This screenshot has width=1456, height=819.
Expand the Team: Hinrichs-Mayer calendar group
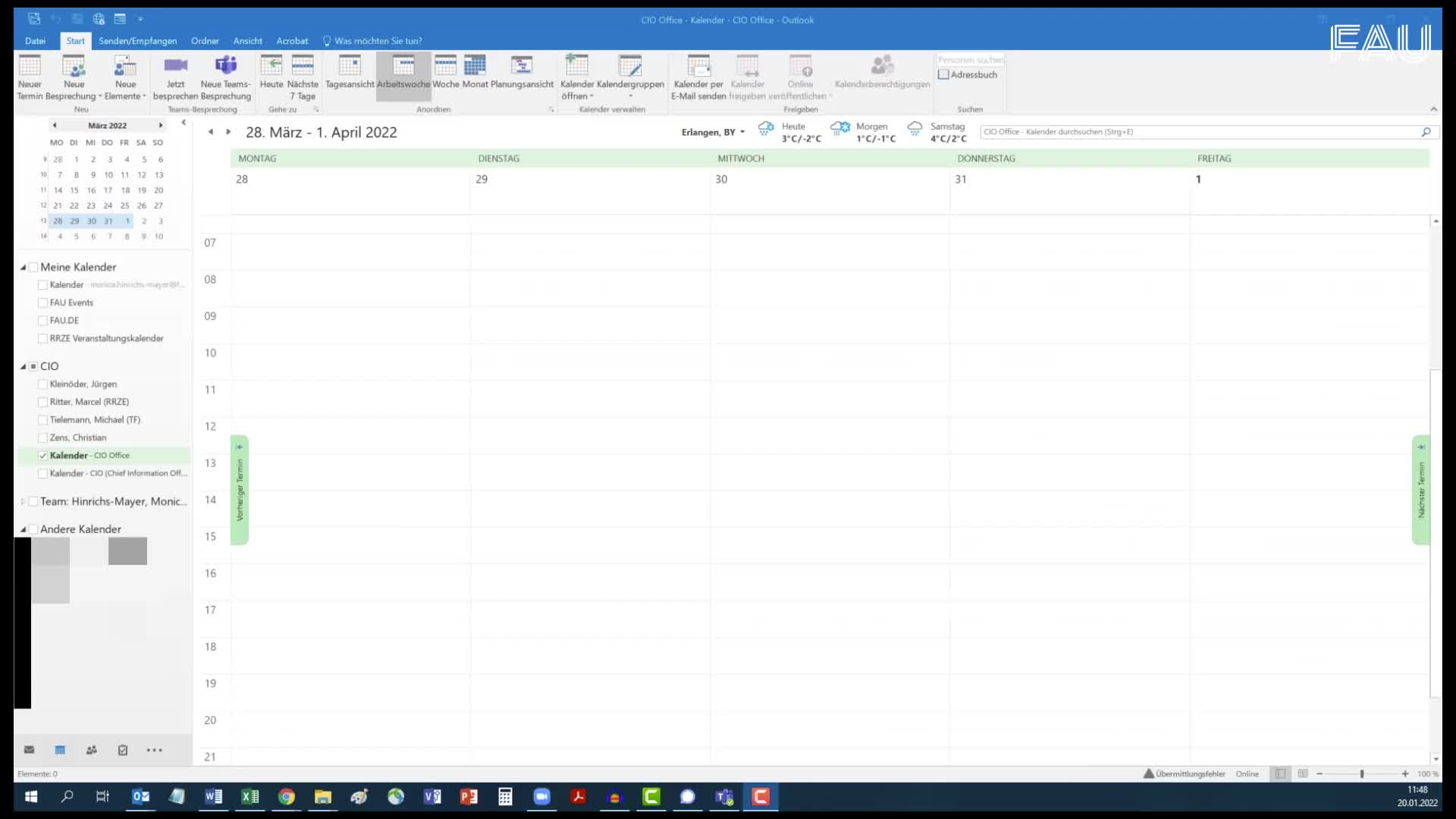tap(23, 501)
